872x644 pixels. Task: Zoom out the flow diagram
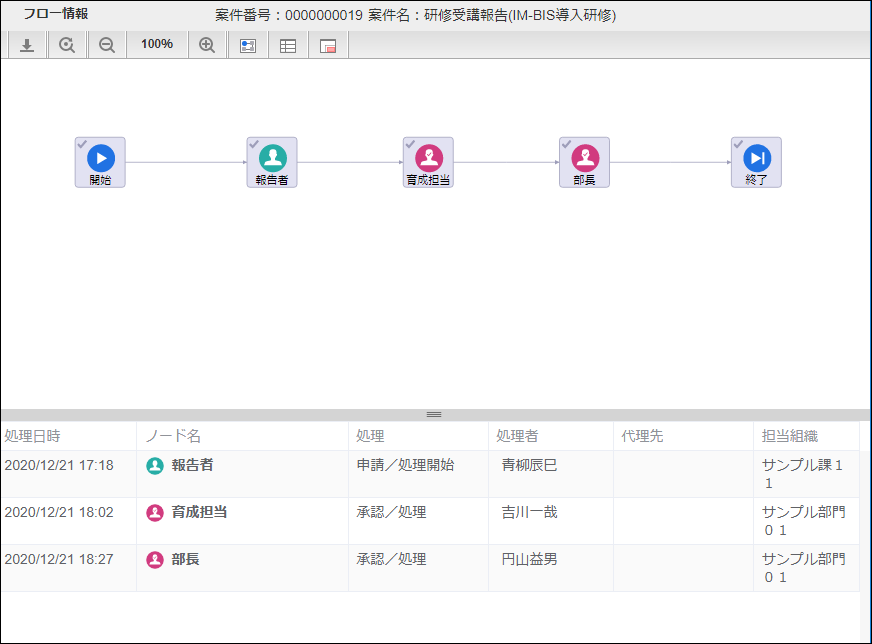pyautogui.click(x=107, y=45)
